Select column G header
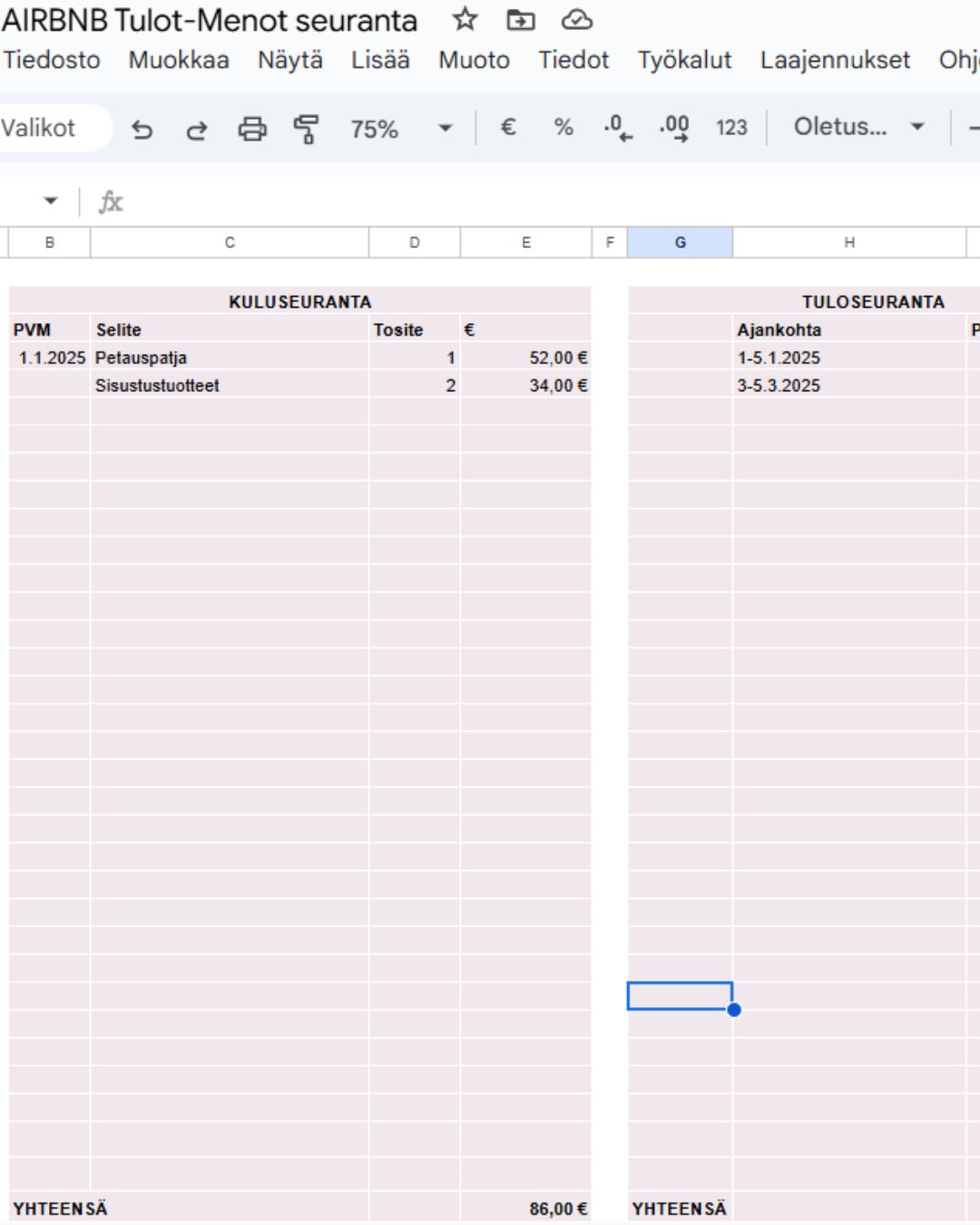The height and width of the screenshot is (1225, 980). pos(680,242)
